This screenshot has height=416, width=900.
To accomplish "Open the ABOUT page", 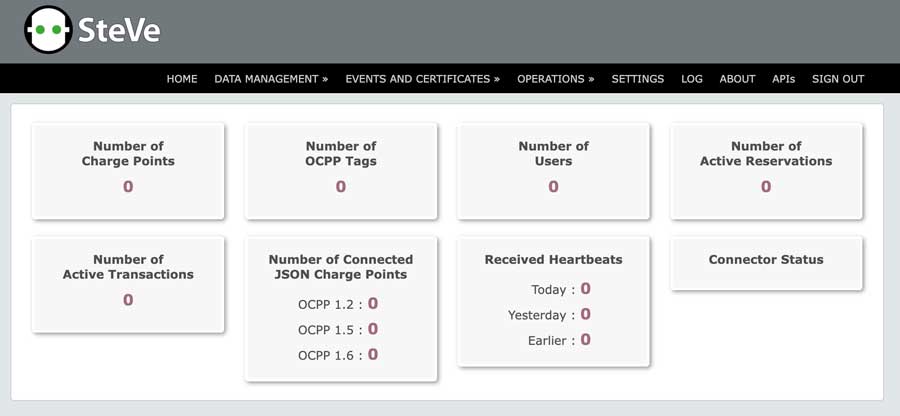I will point(737,79).
